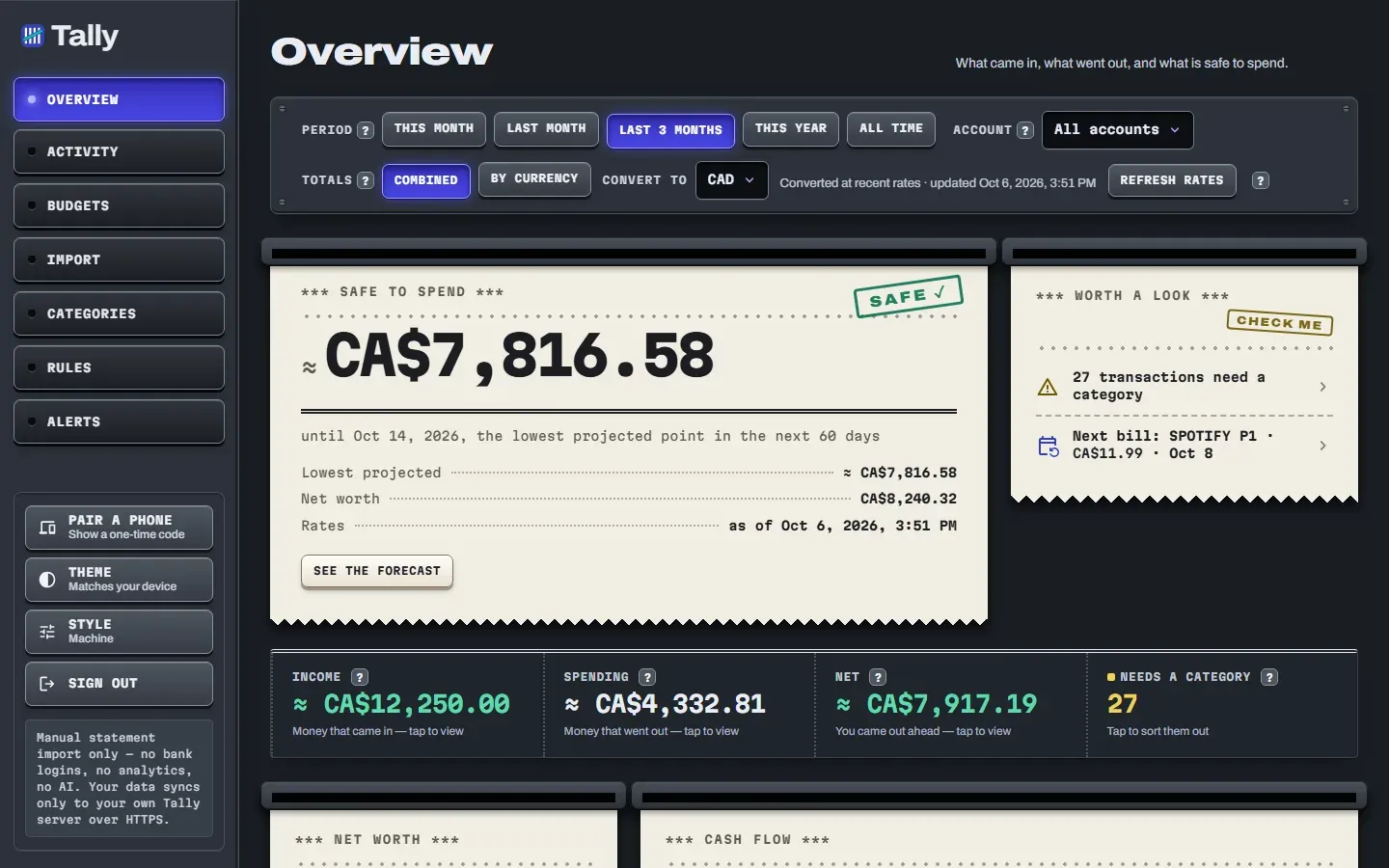The height and width of the screenshot is (868, 1389).
Task: Click the Style sliders icon
Action: pyautogui.click(x=47, y=632)
